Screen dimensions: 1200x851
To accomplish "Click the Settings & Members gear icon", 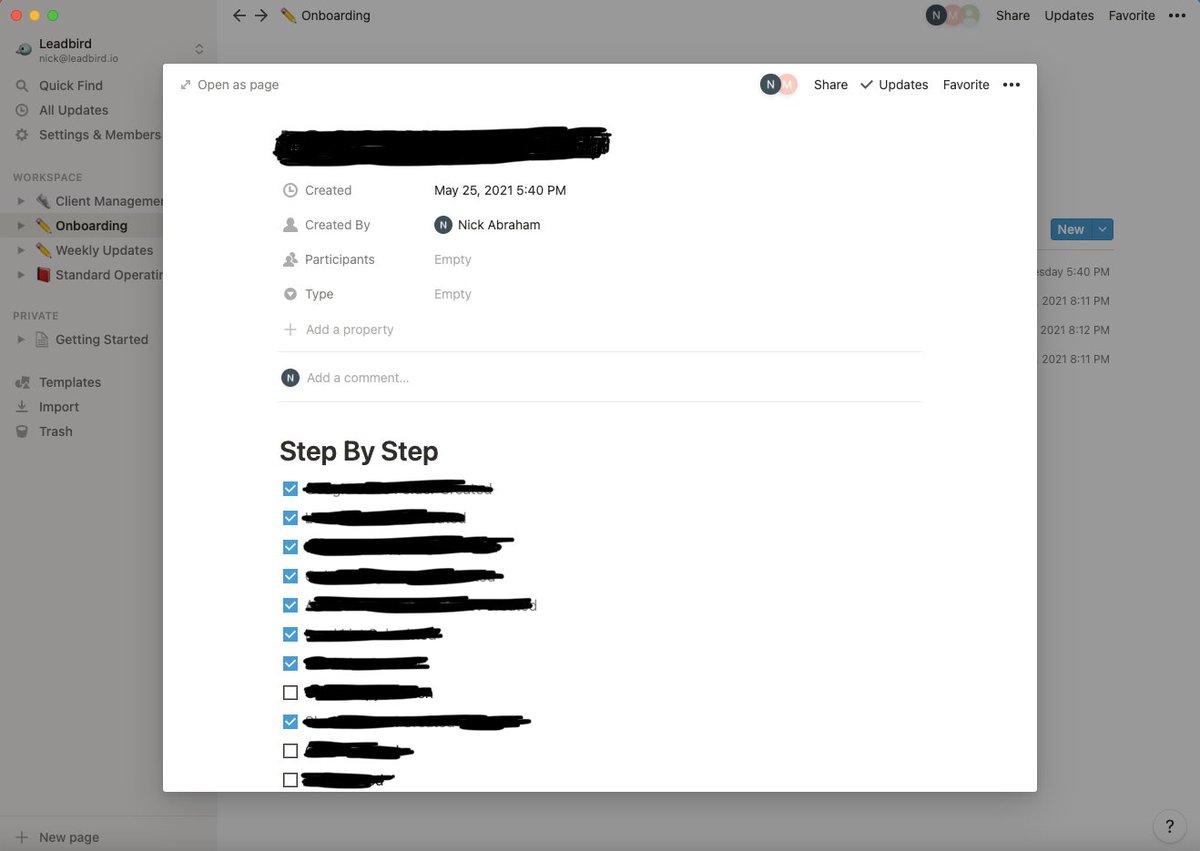I will (x=22, y=135).
